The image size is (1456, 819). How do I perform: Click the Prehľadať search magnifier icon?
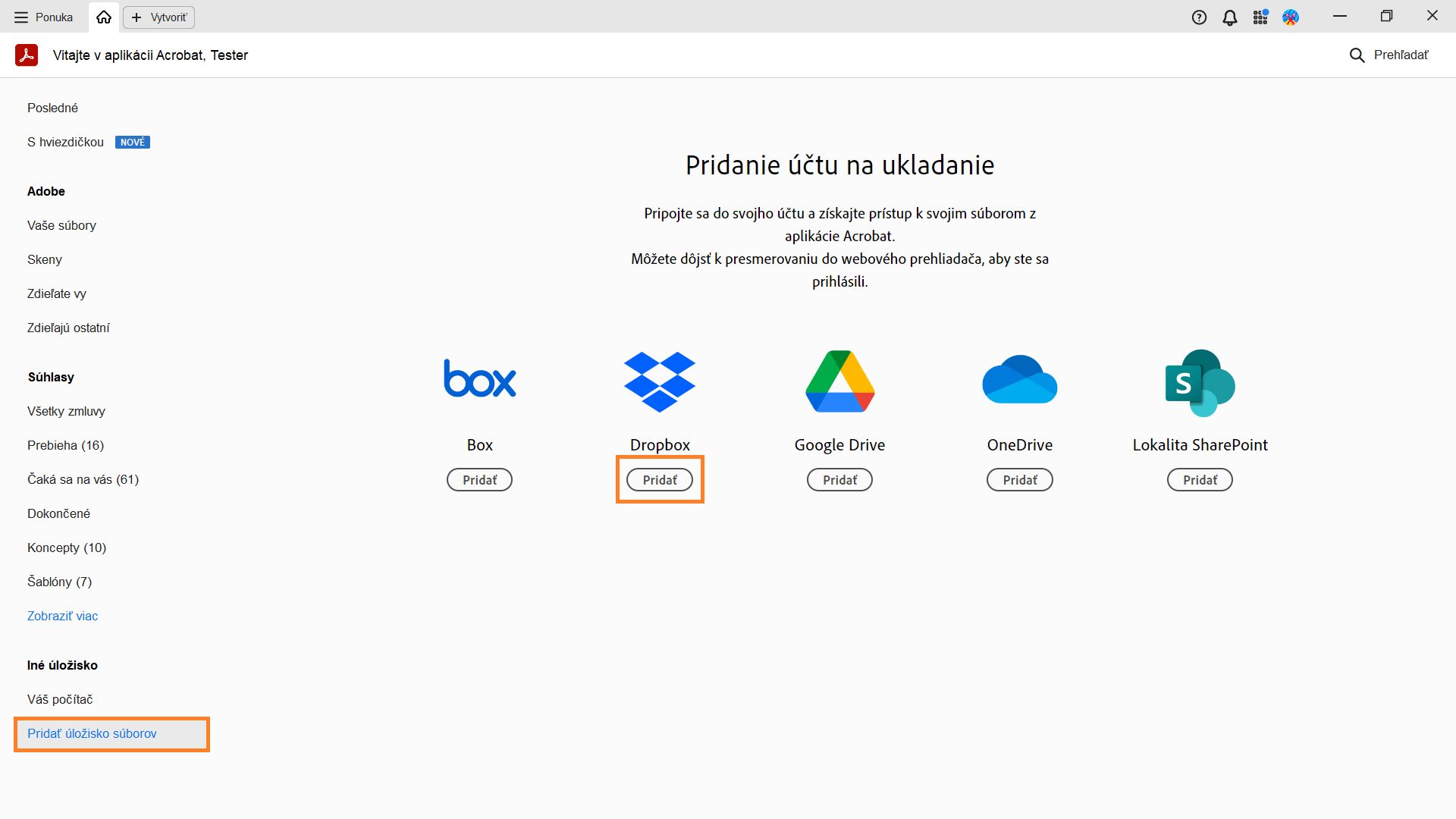click(x=1357, y=55)
